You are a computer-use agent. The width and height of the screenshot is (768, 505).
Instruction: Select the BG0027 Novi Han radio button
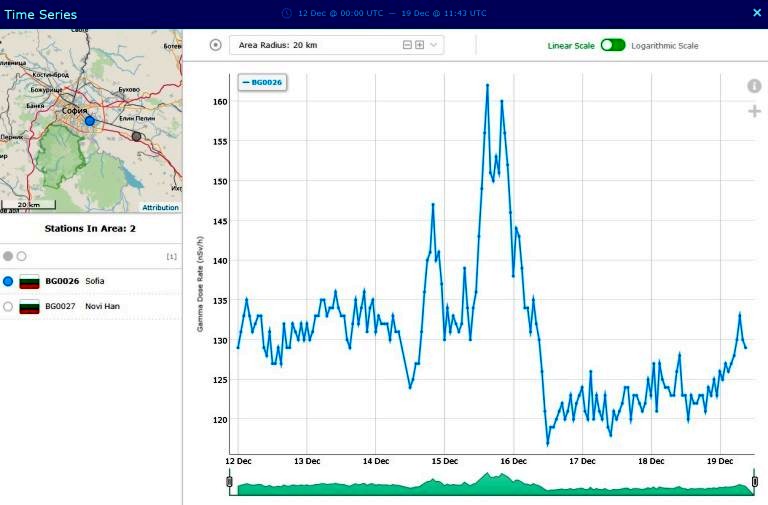click(8, 306)
